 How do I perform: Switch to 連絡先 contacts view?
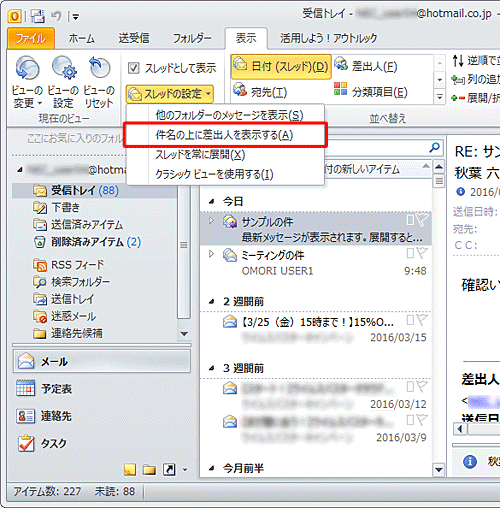click(102, 416)
